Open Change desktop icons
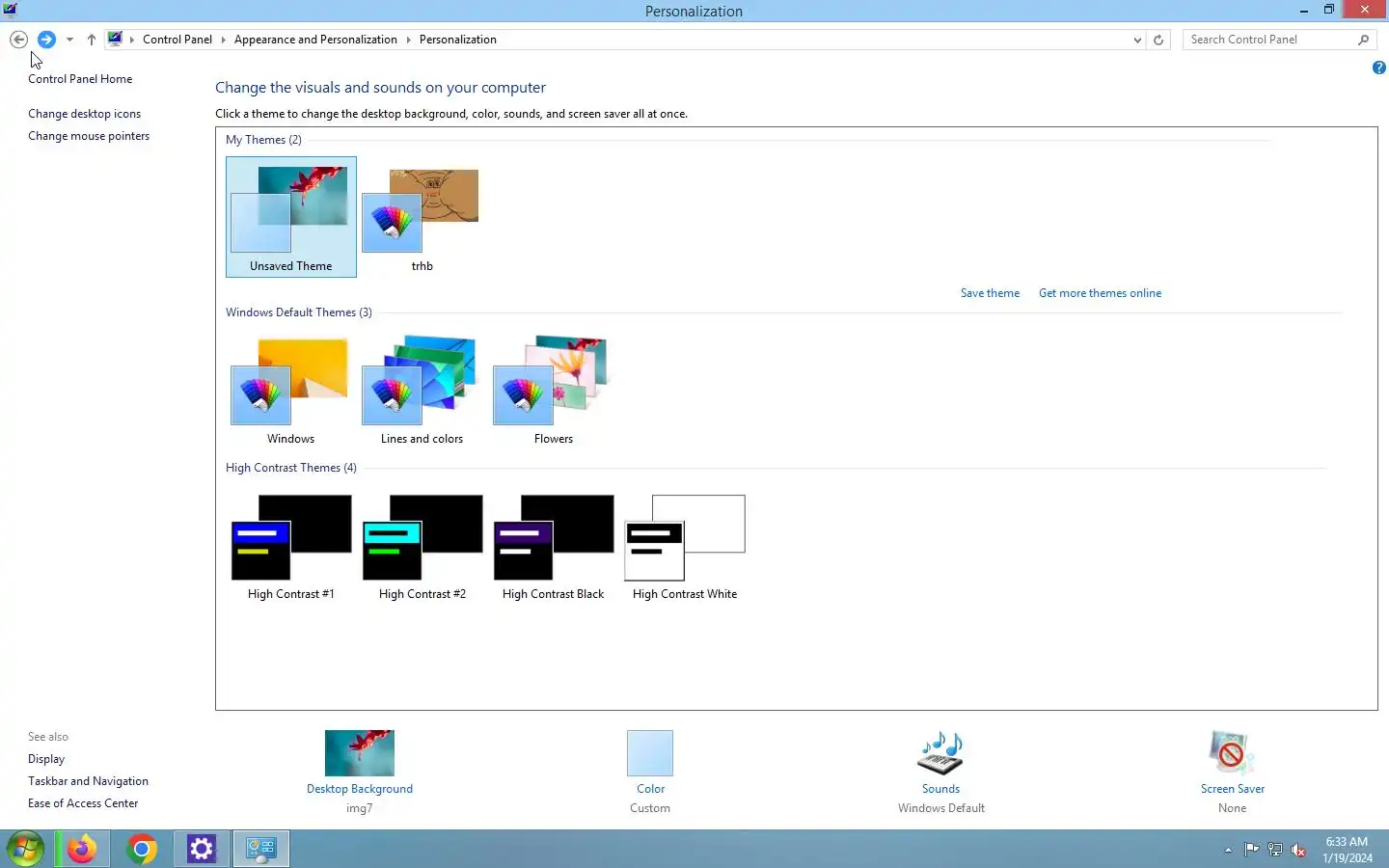The height and width of the screenshot is (868, 1389). (x=84, y=114)
